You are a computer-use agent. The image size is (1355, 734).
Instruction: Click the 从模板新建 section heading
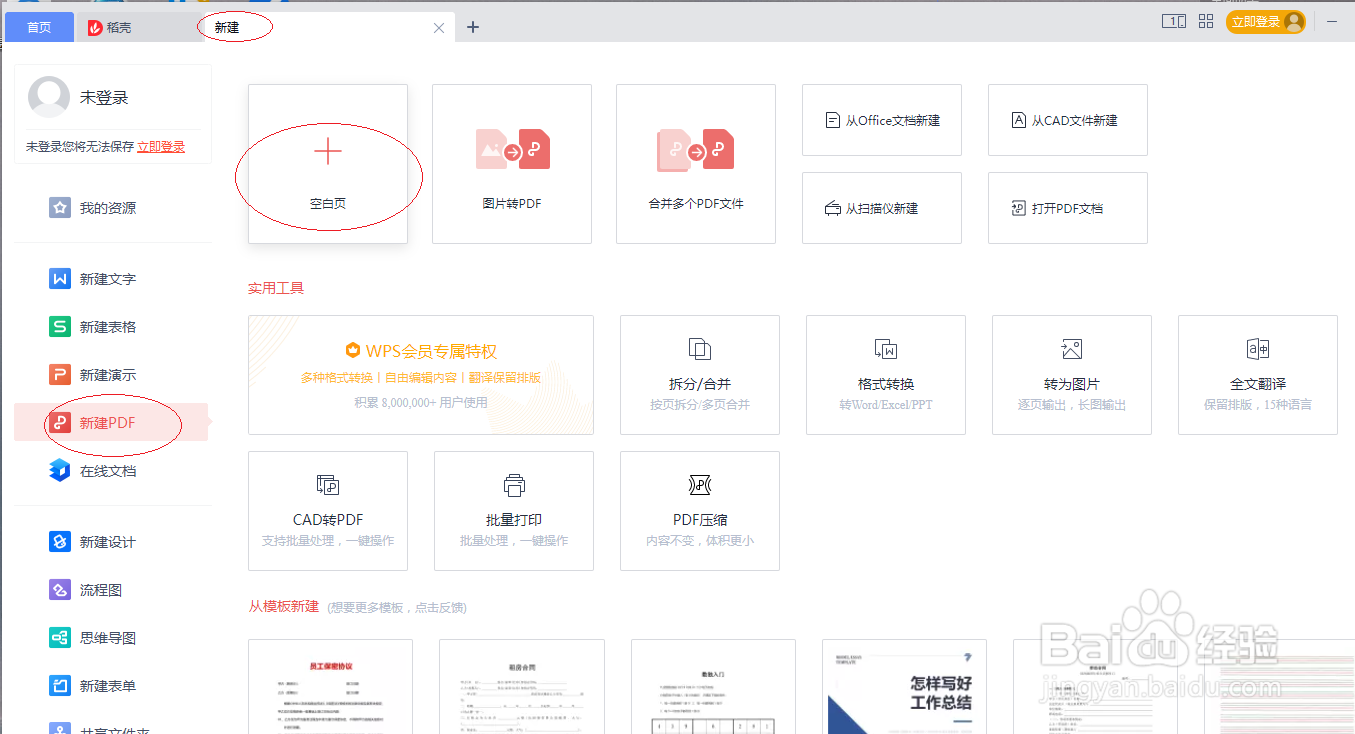(284, 606)
